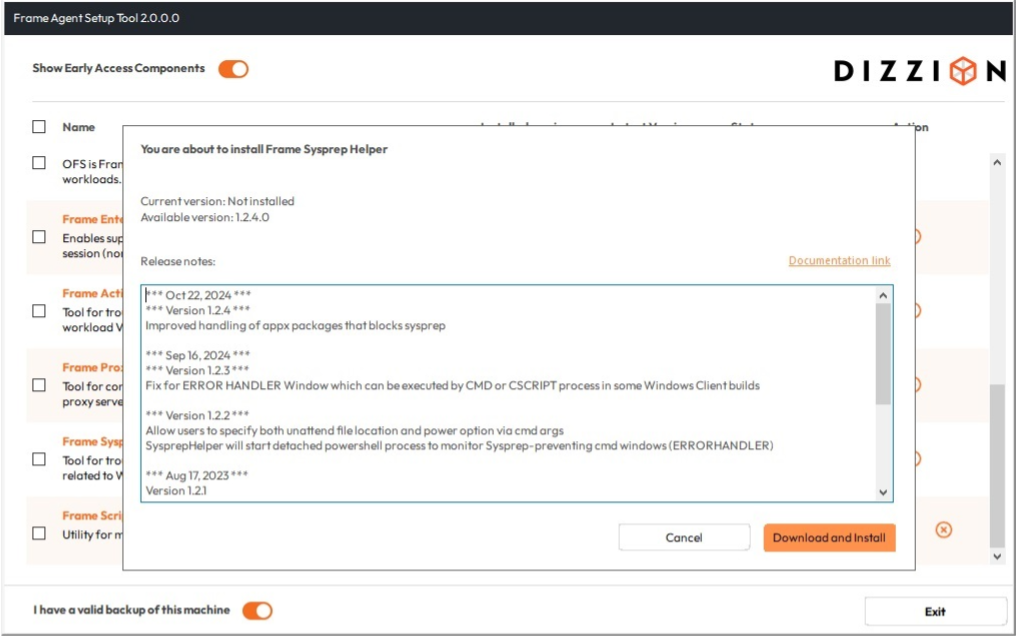Click the uninstall icon in the Frame Script row
Image resolution: width=1018 pixels, height=636 pixels.
(943, 530)
